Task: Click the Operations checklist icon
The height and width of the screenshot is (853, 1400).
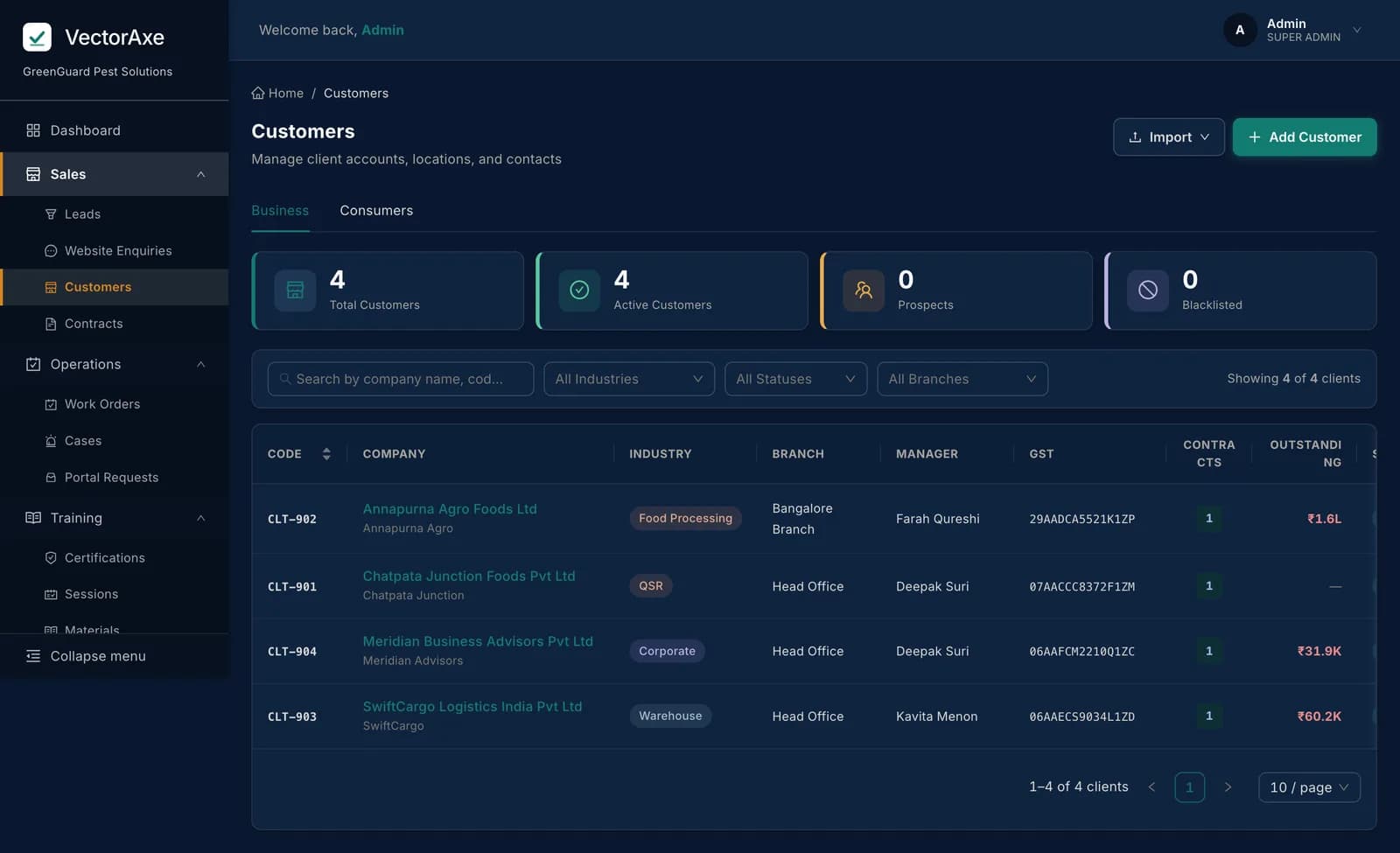Action: pyautogui.click(x=33, y=364)
